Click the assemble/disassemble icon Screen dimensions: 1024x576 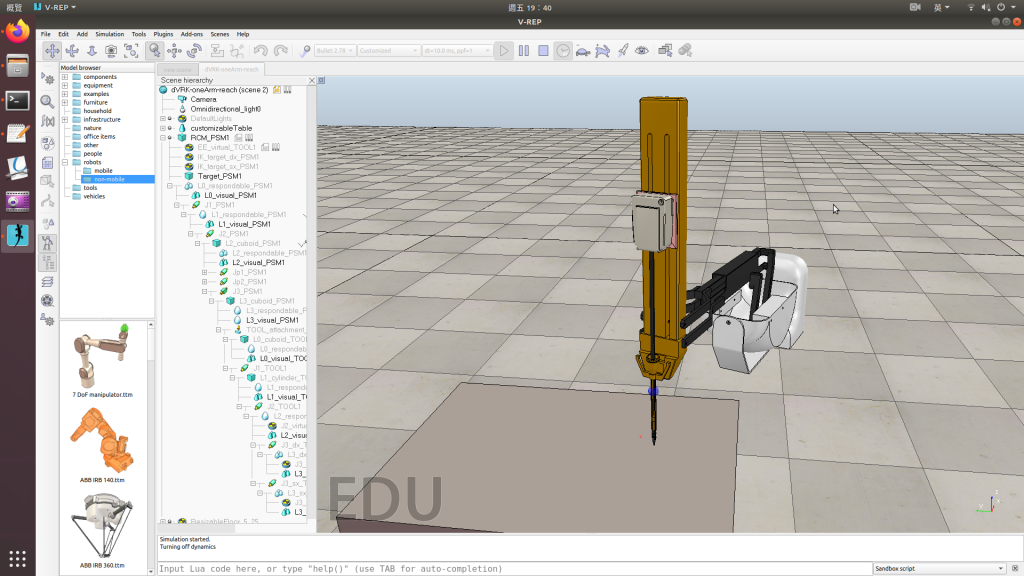(x=217, y=50)
